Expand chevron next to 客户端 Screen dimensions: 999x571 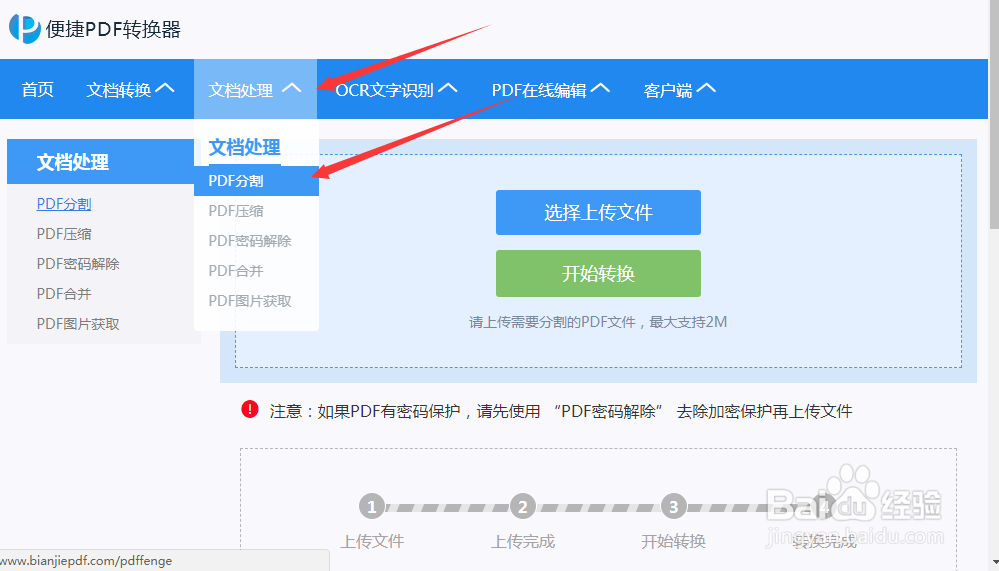click(x=706, y=88)
